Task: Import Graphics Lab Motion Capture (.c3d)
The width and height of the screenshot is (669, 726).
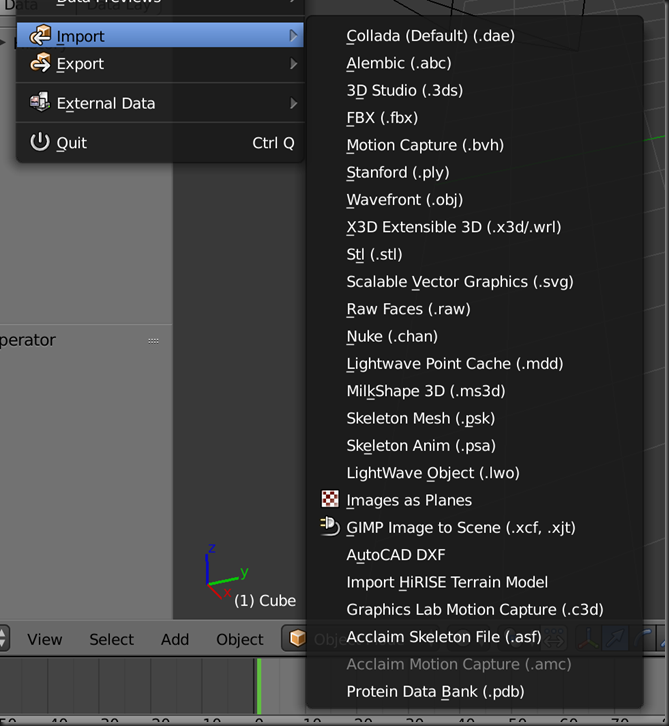Action: point(475,609)
